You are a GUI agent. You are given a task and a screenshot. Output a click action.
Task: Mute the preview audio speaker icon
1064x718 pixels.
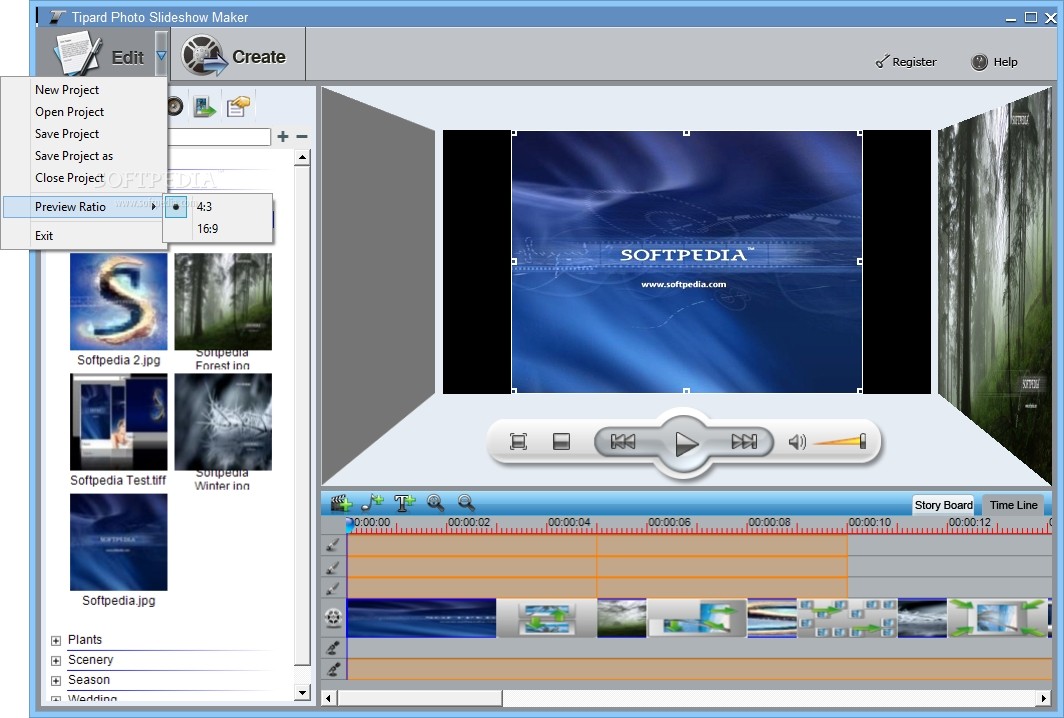click(797, 442)
